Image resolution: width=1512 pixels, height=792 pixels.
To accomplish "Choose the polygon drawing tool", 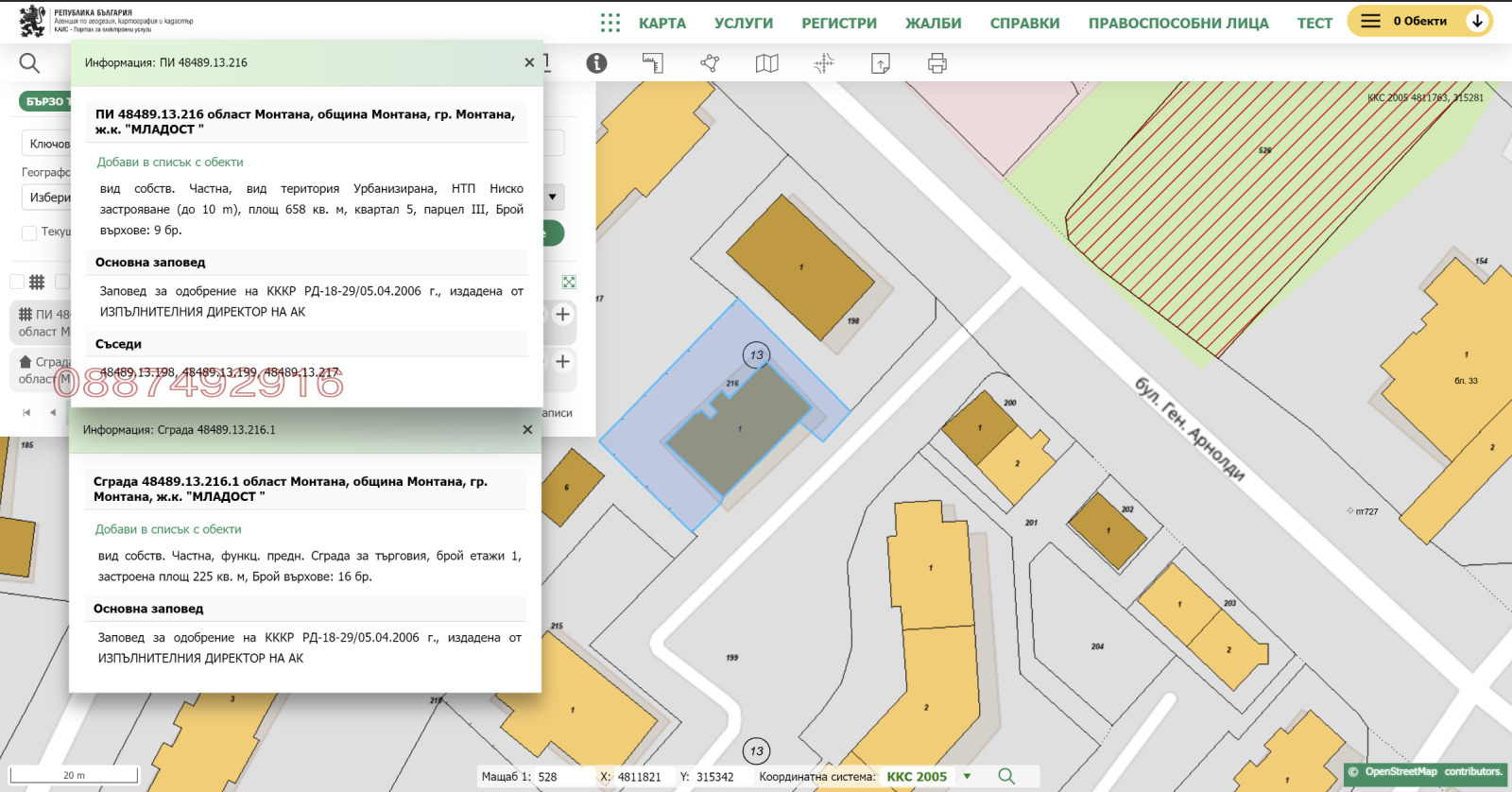I will (710, 63).
